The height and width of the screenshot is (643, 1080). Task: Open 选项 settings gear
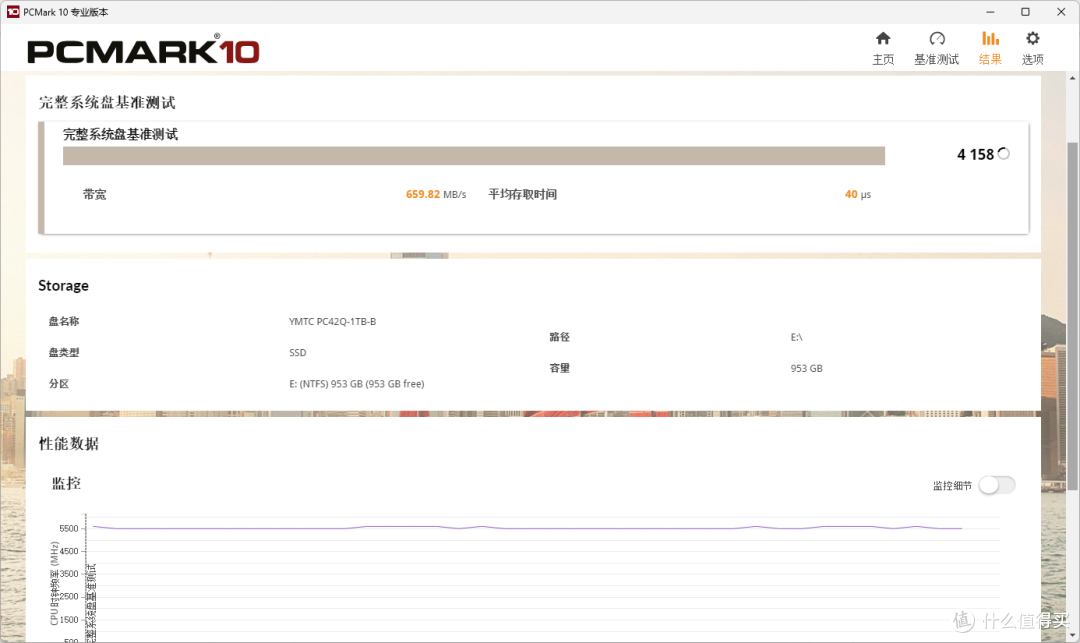1032,48
